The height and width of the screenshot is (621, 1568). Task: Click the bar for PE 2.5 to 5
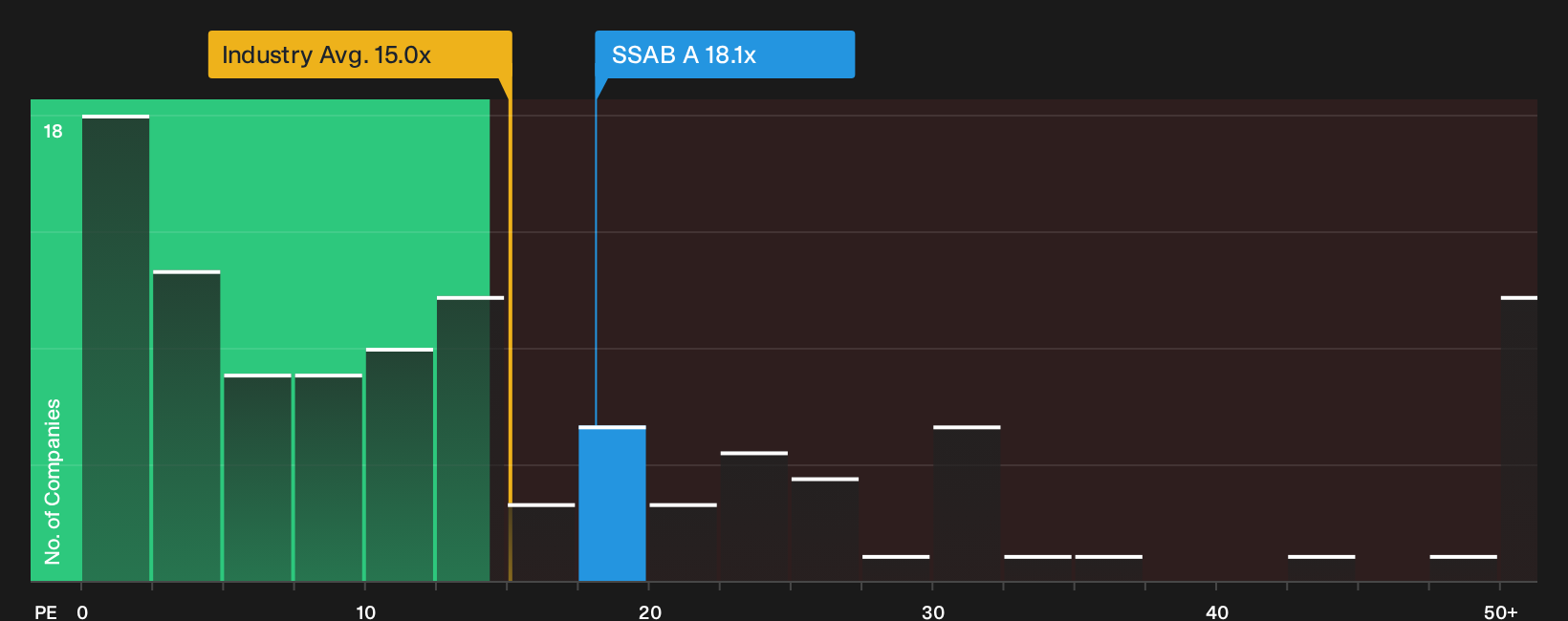pos(186,426)
